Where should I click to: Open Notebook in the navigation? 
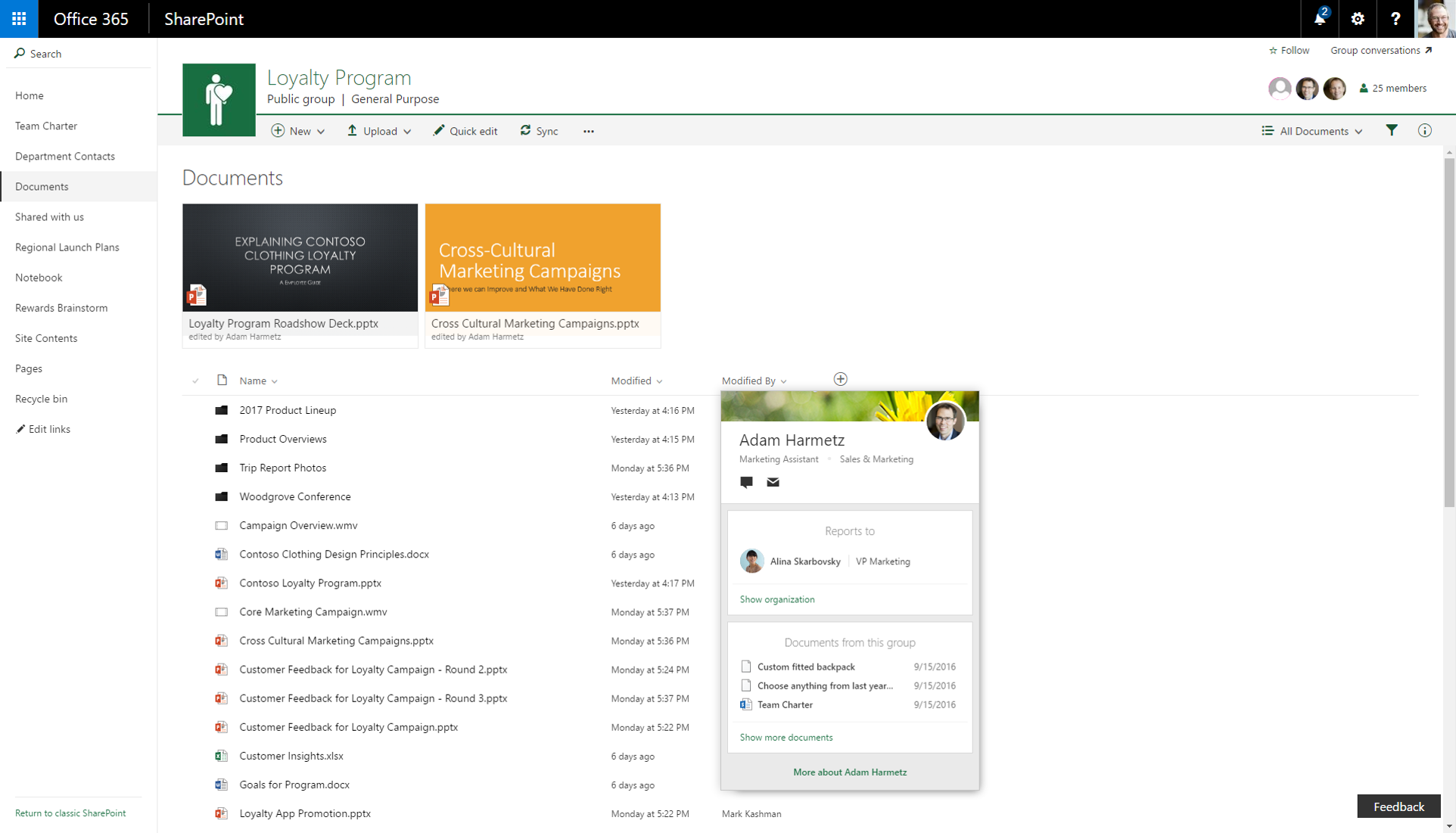tap(39, 277)
